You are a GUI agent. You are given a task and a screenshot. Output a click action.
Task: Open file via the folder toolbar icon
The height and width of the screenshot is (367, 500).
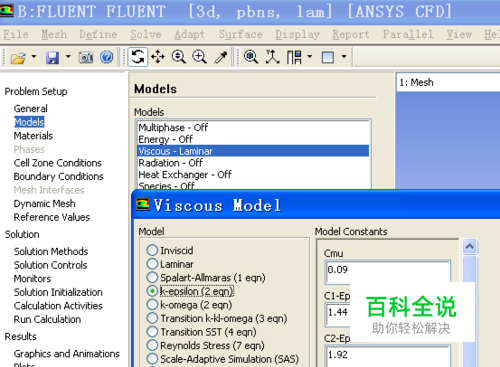click(x=18, y=58)
